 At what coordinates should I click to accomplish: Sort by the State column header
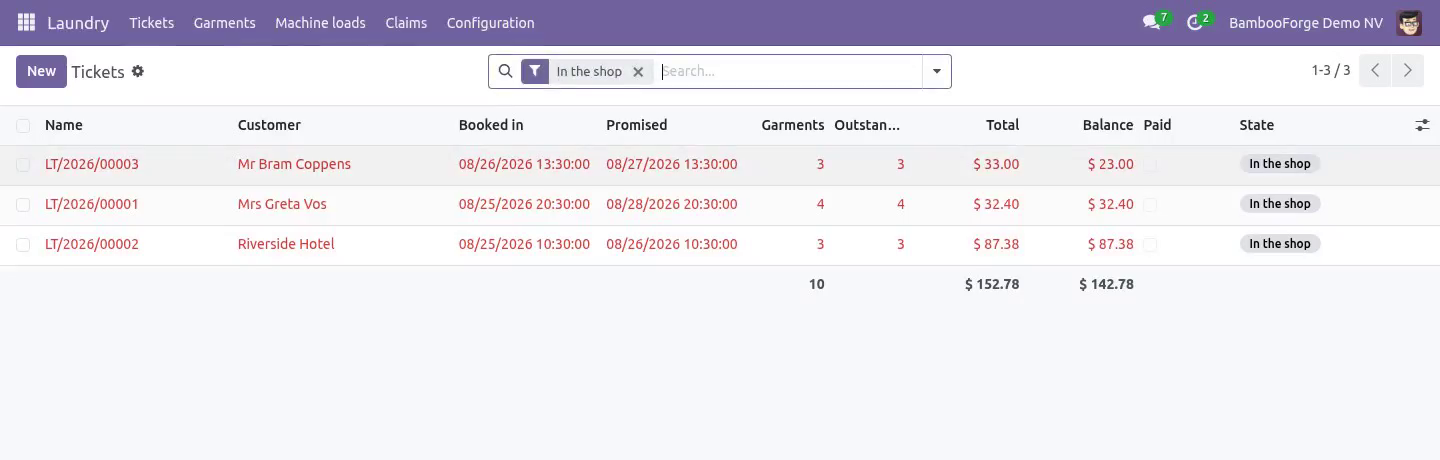(1257, 125)
